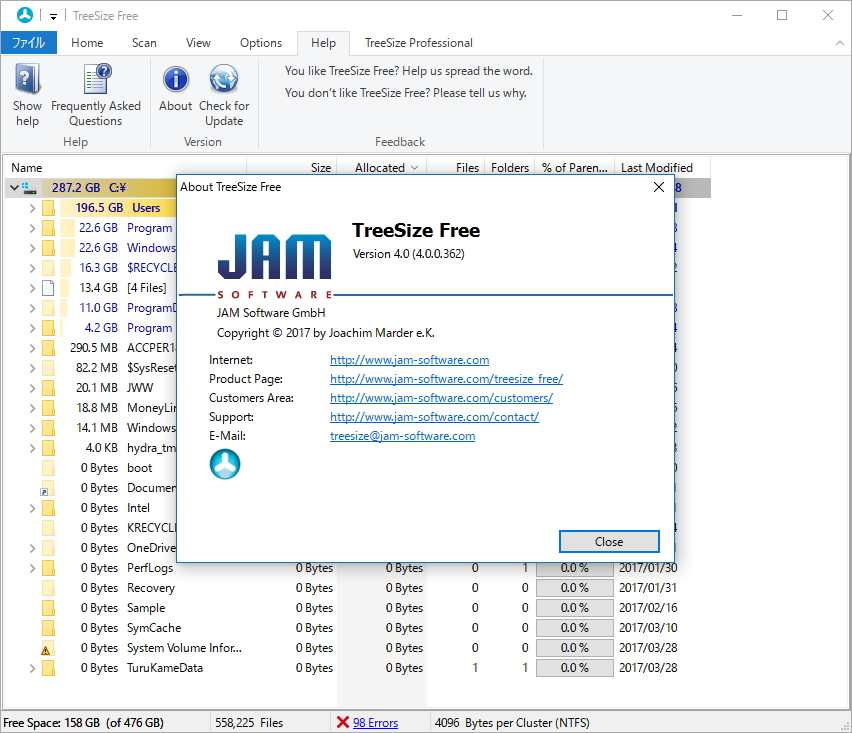Close the About dialog with X

(659, 187)
